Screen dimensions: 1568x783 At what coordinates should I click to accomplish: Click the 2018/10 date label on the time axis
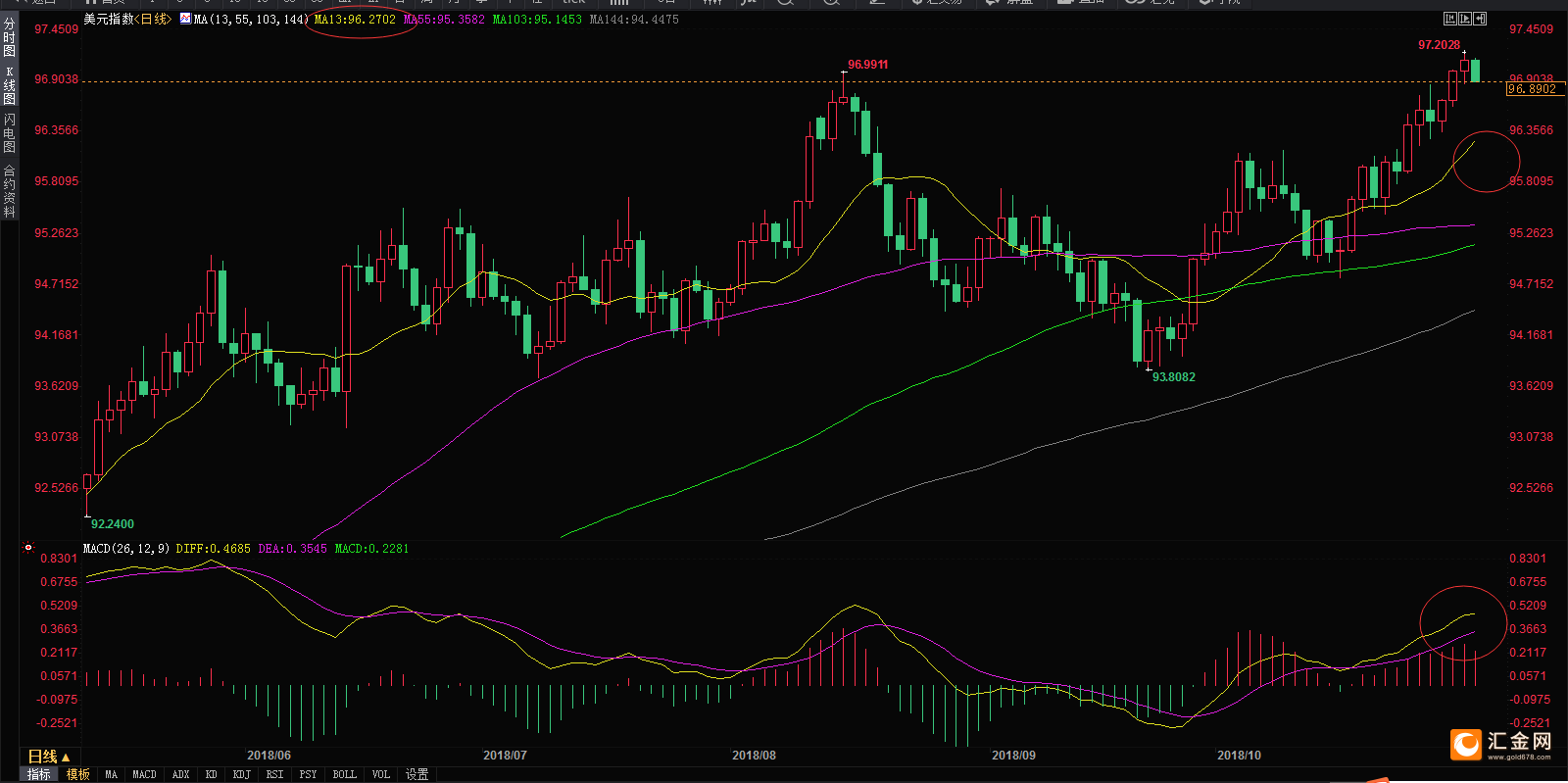coord(1239,756)
